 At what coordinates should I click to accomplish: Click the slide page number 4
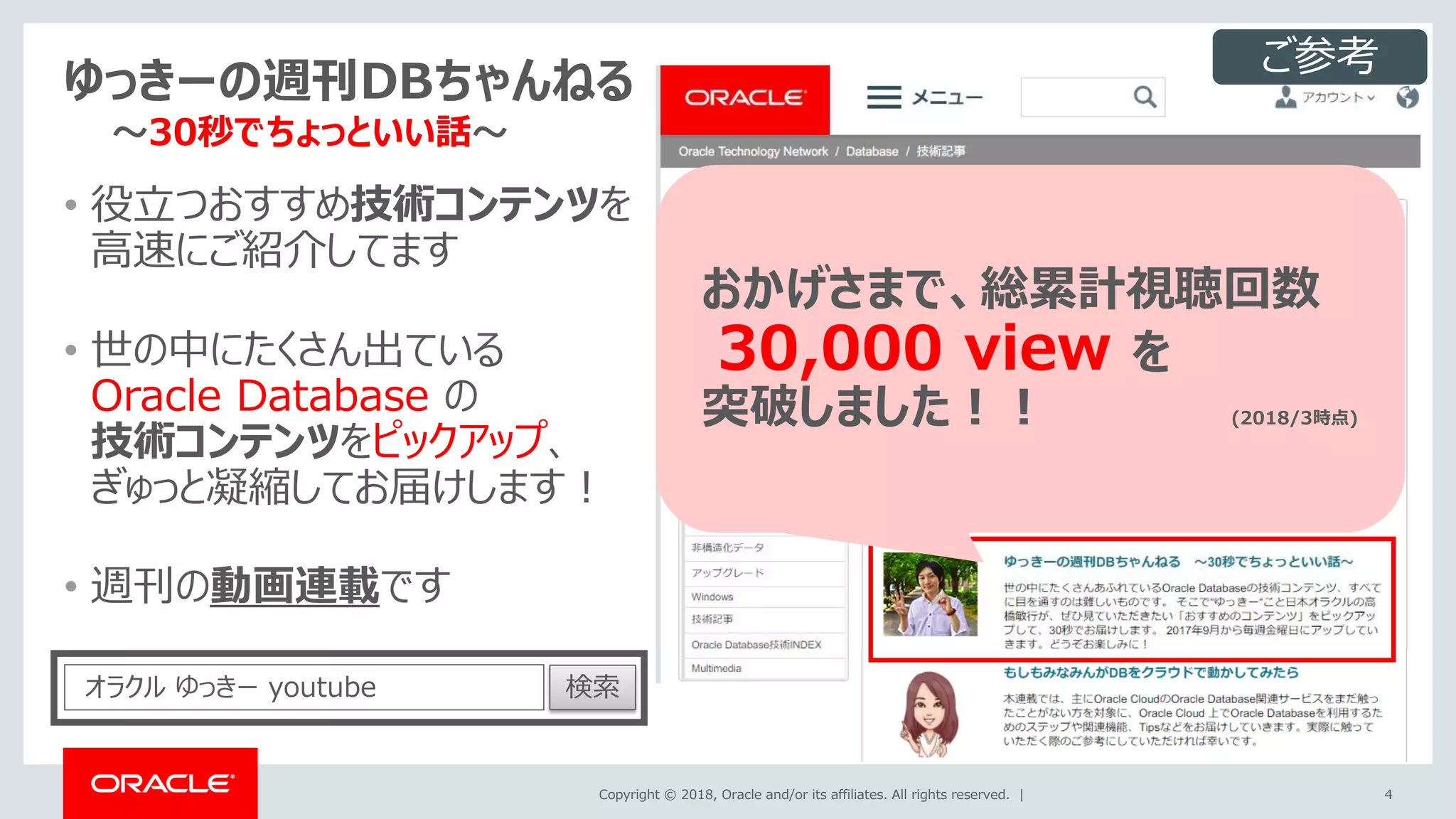tap(1388, 795)
